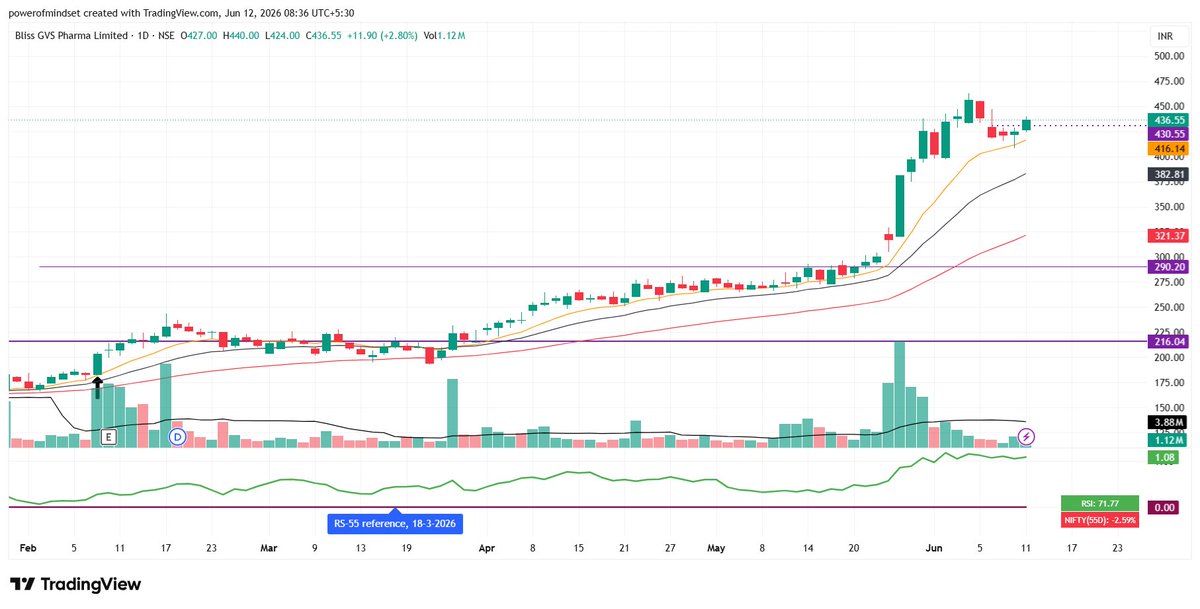Click the 'INR' currency label

1164,35
